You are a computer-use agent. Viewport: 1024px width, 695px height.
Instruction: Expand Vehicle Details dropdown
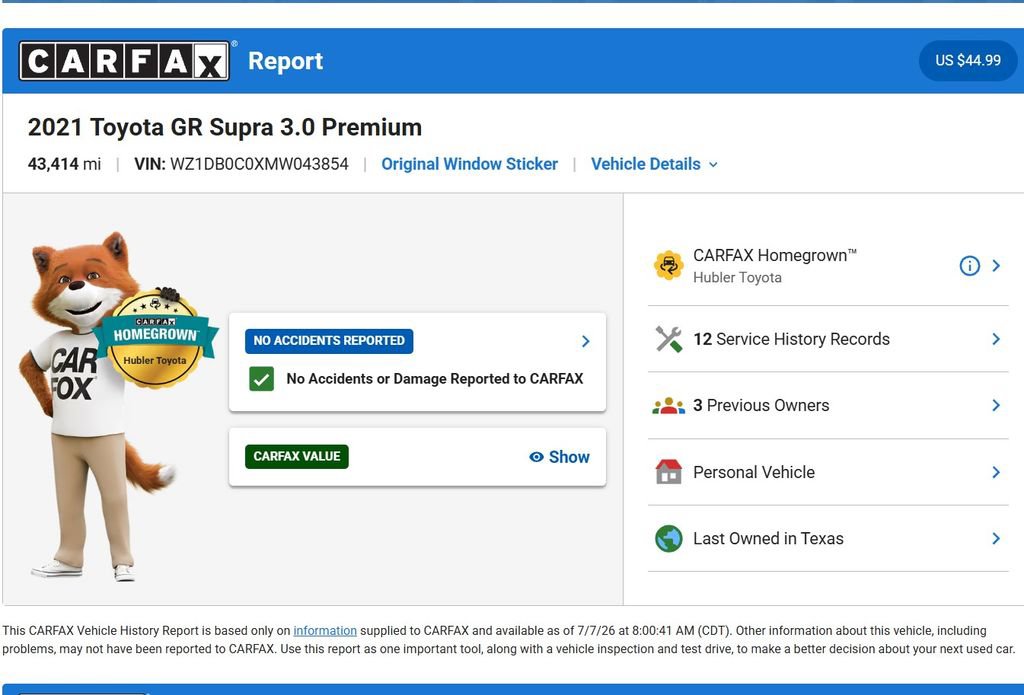click(654, 164)
